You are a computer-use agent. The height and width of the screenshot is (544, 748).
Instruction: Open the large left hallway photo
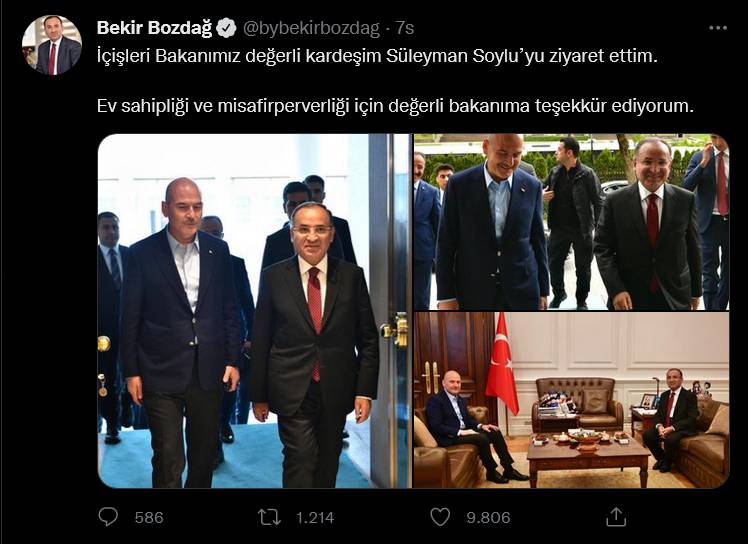click(x=254, y=311)
